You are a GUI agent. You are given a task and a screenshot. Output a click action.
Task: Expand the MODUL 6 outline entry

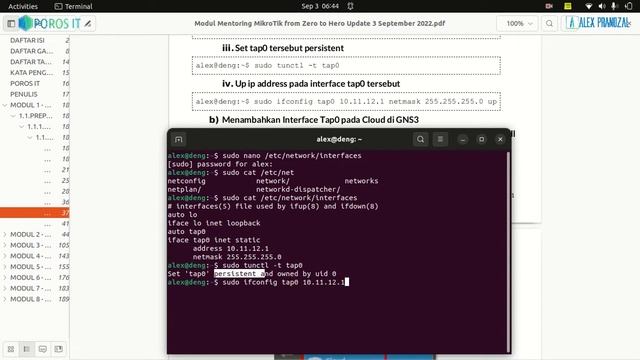[5, 278]
